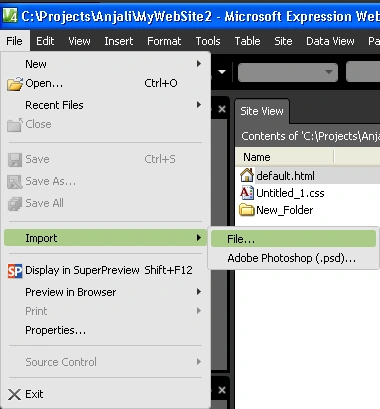The image size is (380, 409).
Task: Click the small toolbar dropdown arrow beside menu
Action: tap(222, 72)
